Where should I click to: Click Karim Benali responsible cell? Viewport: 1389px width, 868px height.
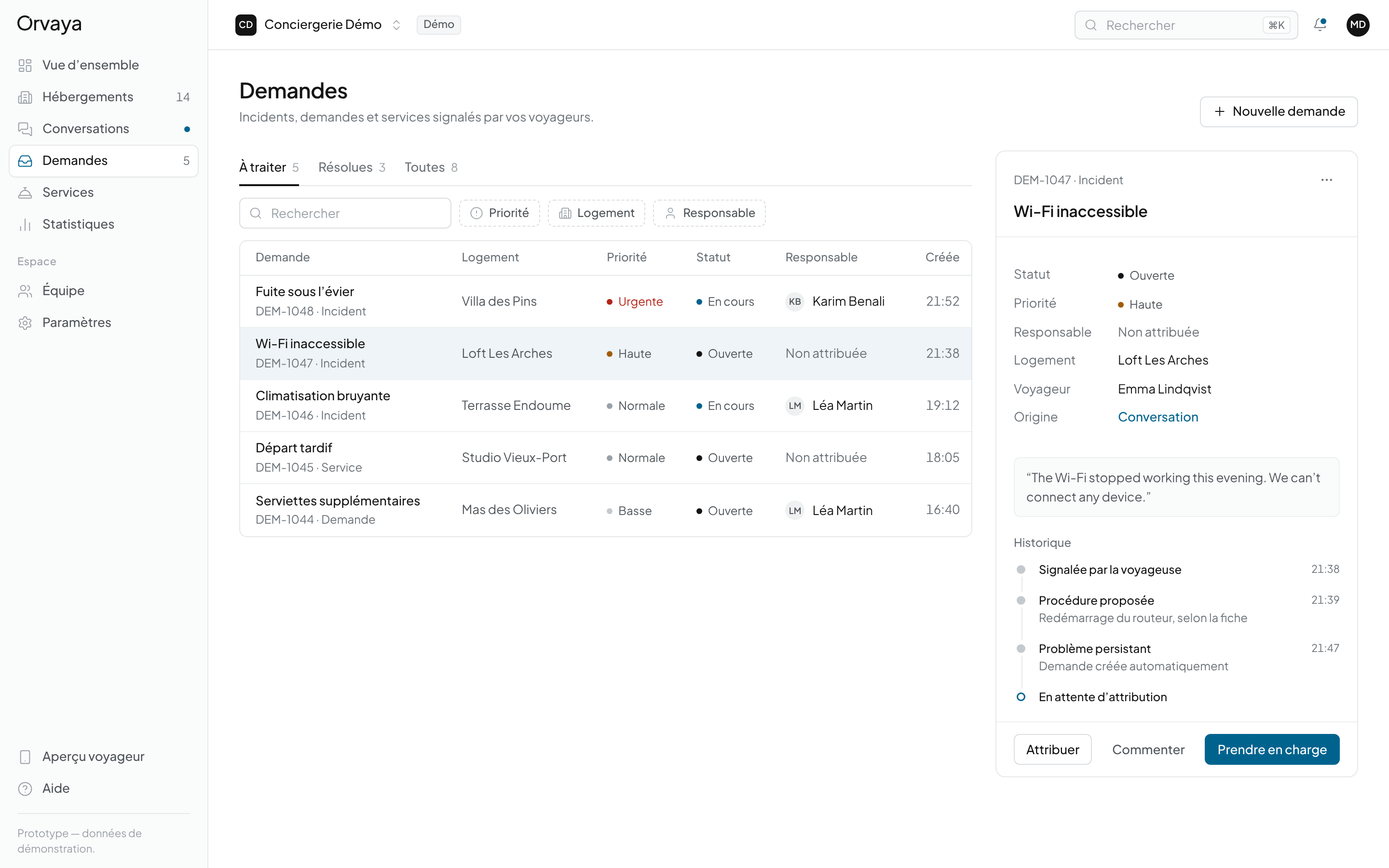coord(835,301)
